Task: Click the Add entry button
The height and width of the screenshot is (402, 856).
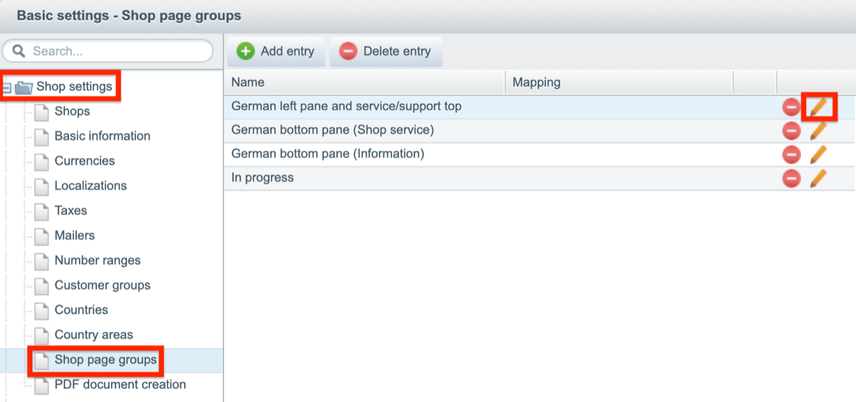Action: point(276,52)
